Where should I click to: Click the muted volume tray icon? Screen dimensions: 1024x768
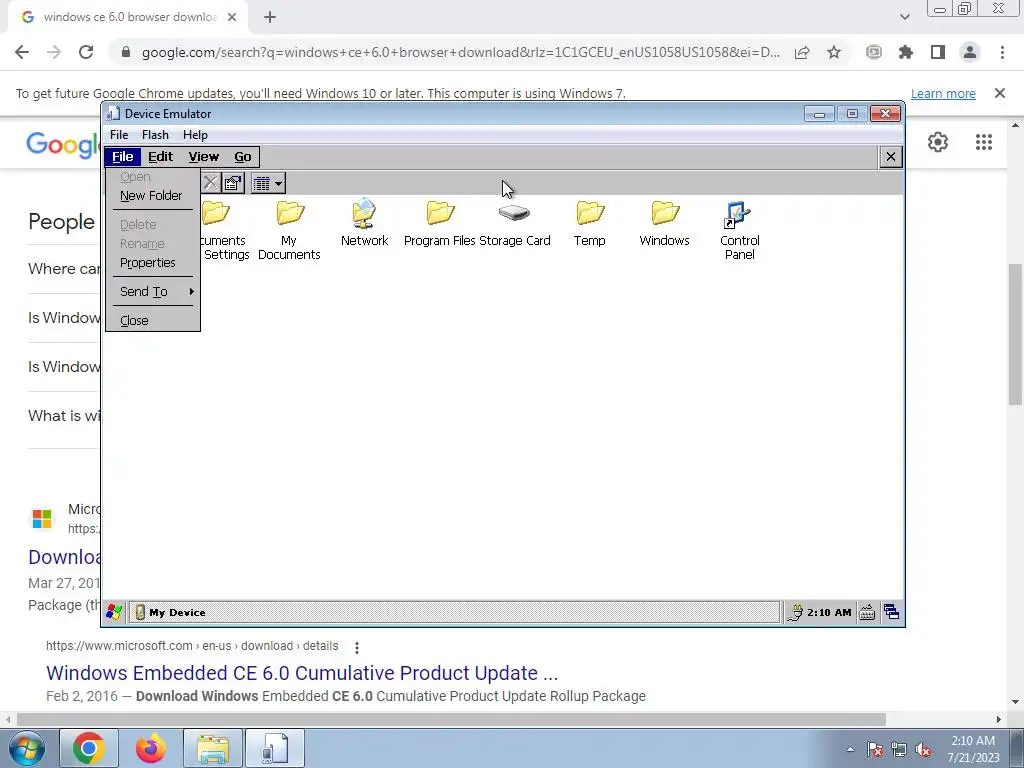923,749
